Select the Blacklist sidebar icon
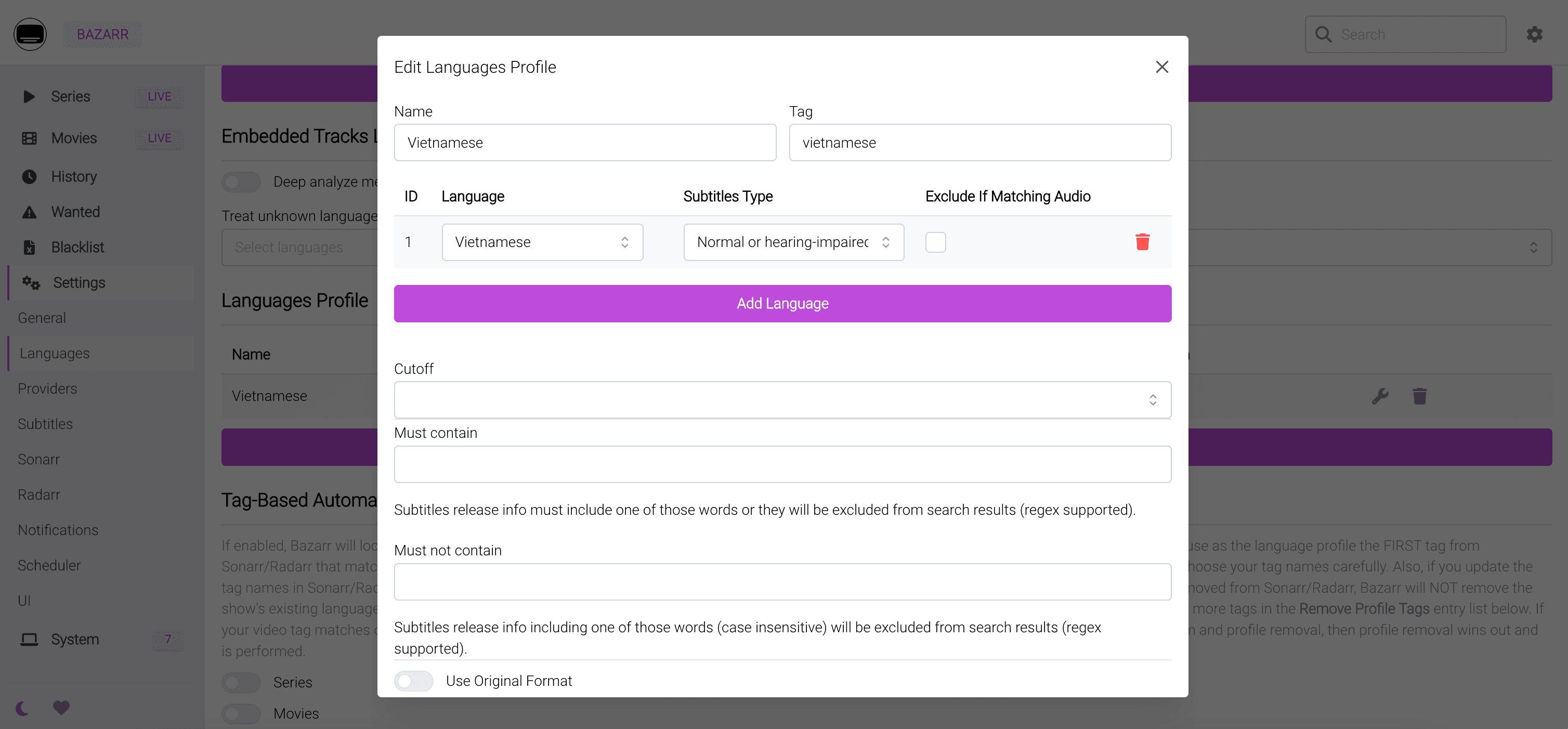The height and width of the screenshot is (729, 1568). [29, 246]
